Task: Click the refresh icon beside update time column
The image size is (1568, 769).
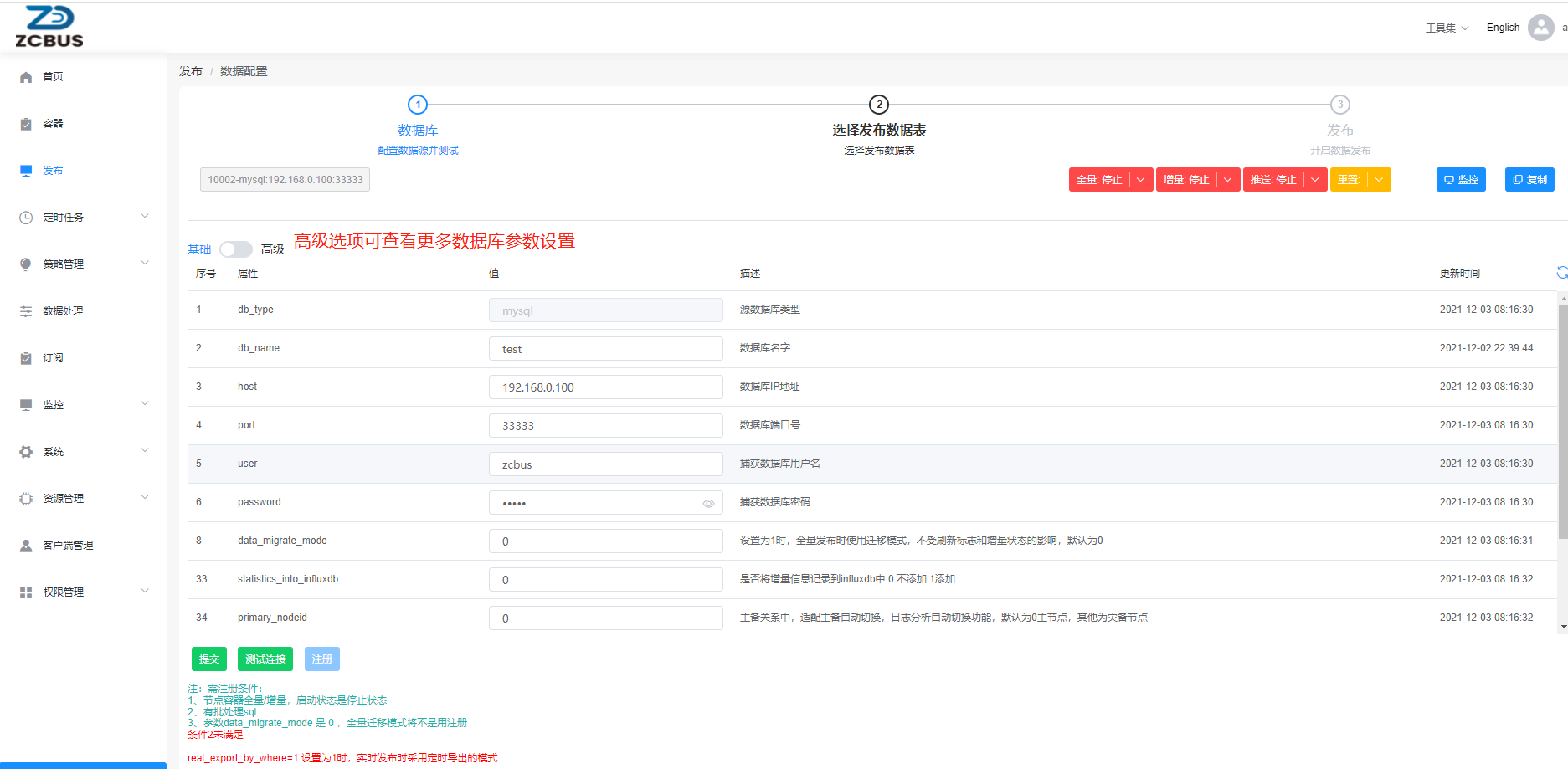Action: coord(1561,273)
